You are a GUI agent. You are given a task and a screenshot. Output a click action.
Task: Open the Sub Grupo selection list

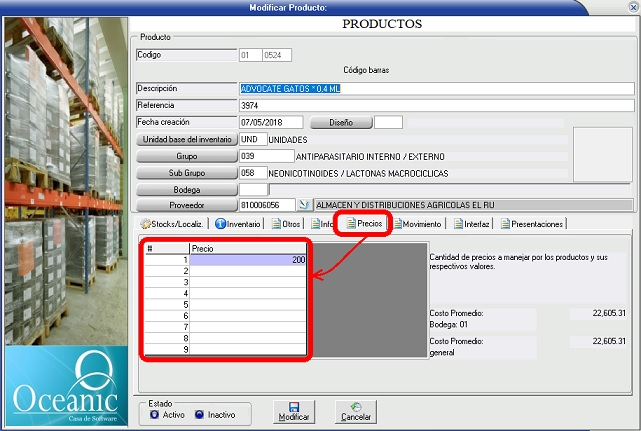186,172
